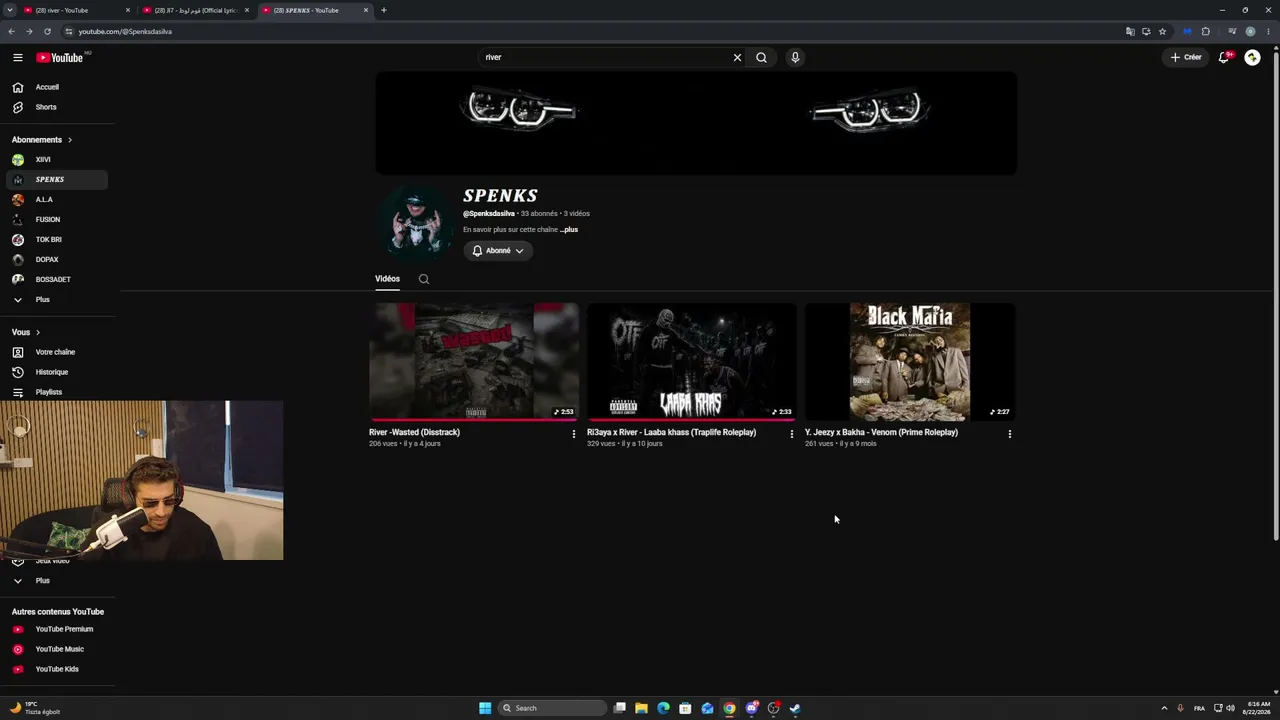The width and height of the screenshot is (1280, 720).
Task: Select the Vidéos channel tab
Action: point(387,279)
